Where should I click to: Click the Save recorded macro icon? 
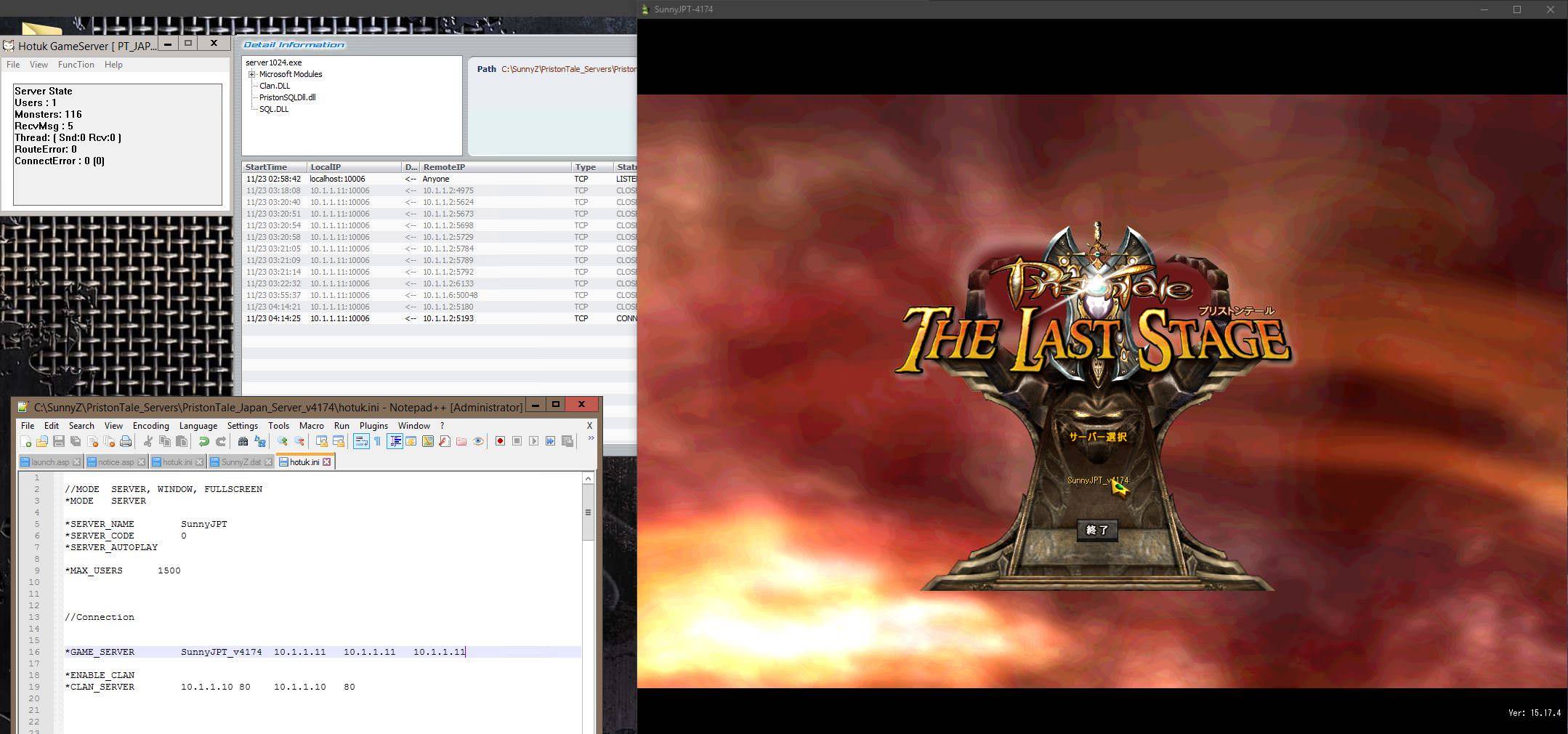[x=567, y=441]
